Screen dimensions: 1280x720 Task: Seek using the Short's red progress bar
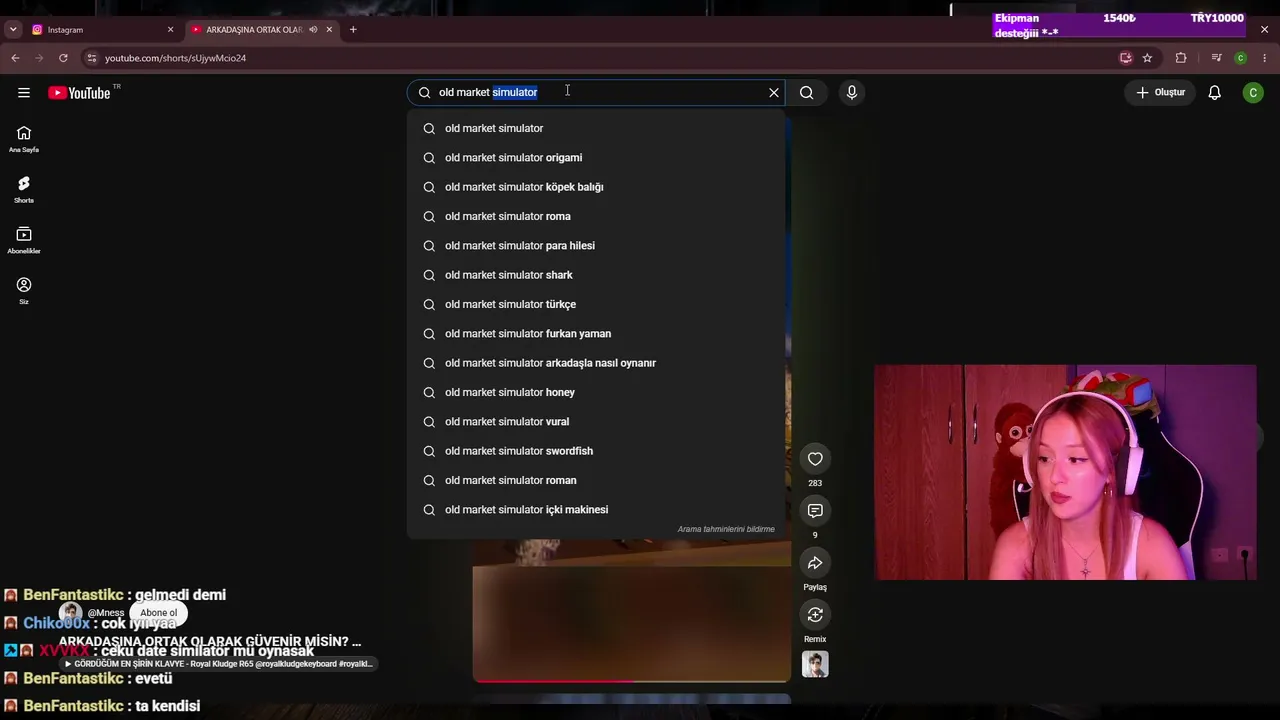632,681
